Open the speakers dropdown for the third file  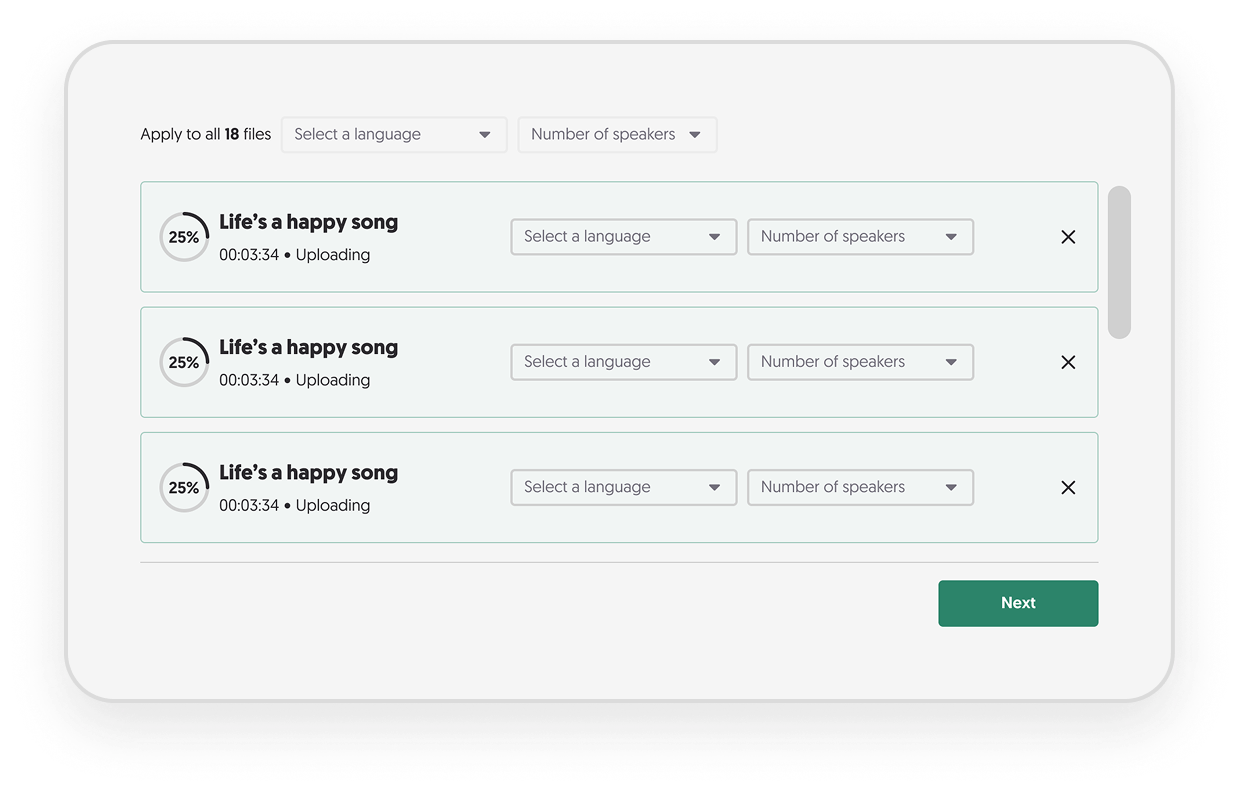coord(860,487)
